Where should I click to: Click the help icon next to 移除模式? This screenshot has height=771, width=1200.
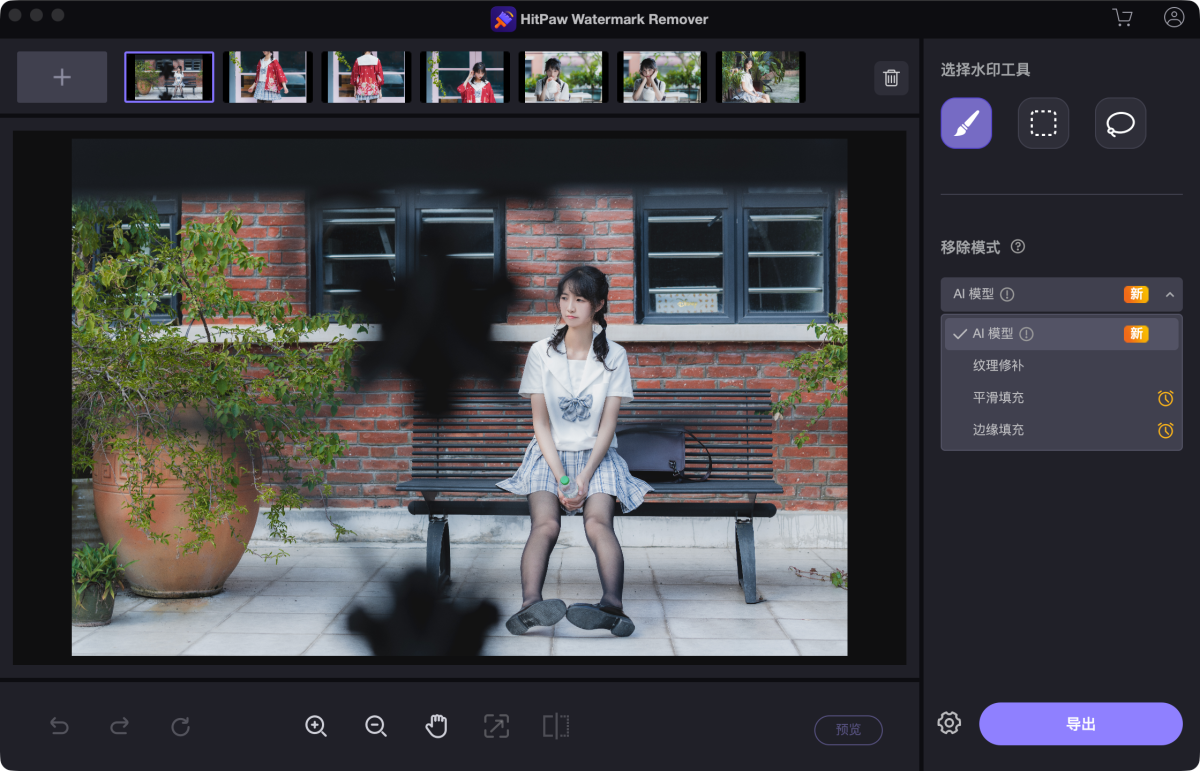[1018, 247]
